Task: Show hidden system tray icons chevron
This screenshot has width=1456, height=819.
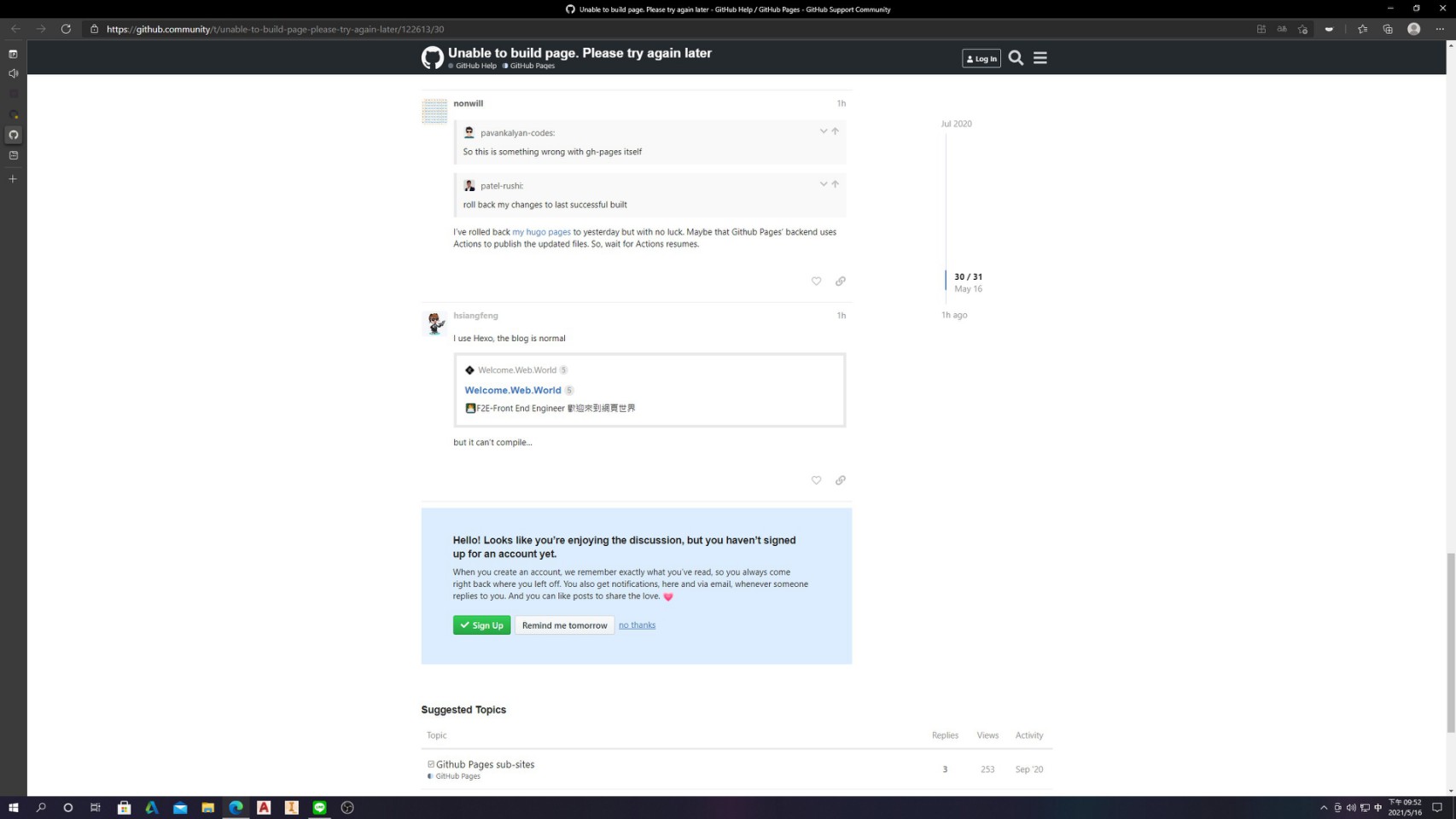Action: tap(1324, 808)
